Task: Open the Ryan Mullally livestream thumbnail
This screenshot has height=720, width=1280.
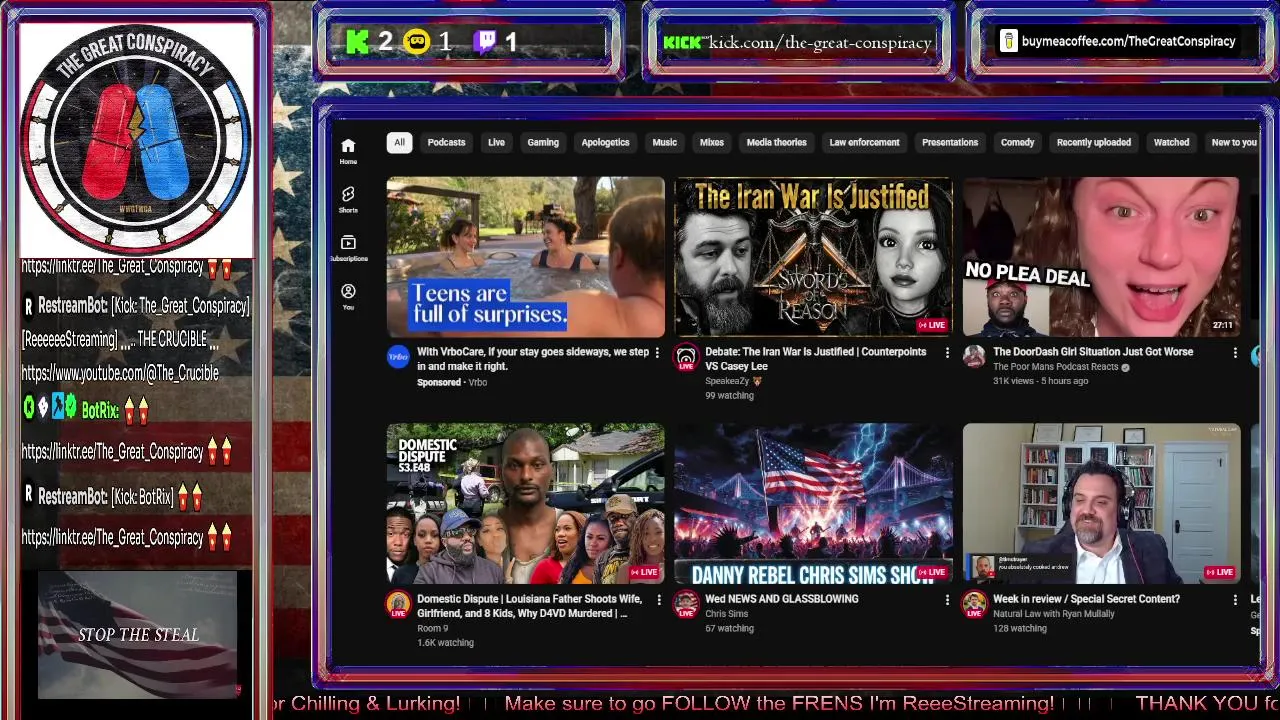Action: [x=1102, y=504]
